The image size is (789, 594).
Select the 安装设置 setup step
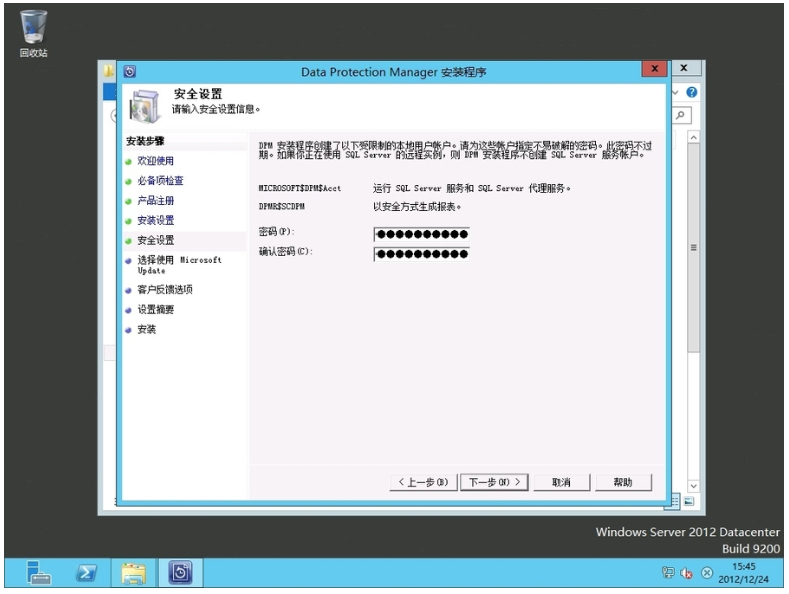155,220
